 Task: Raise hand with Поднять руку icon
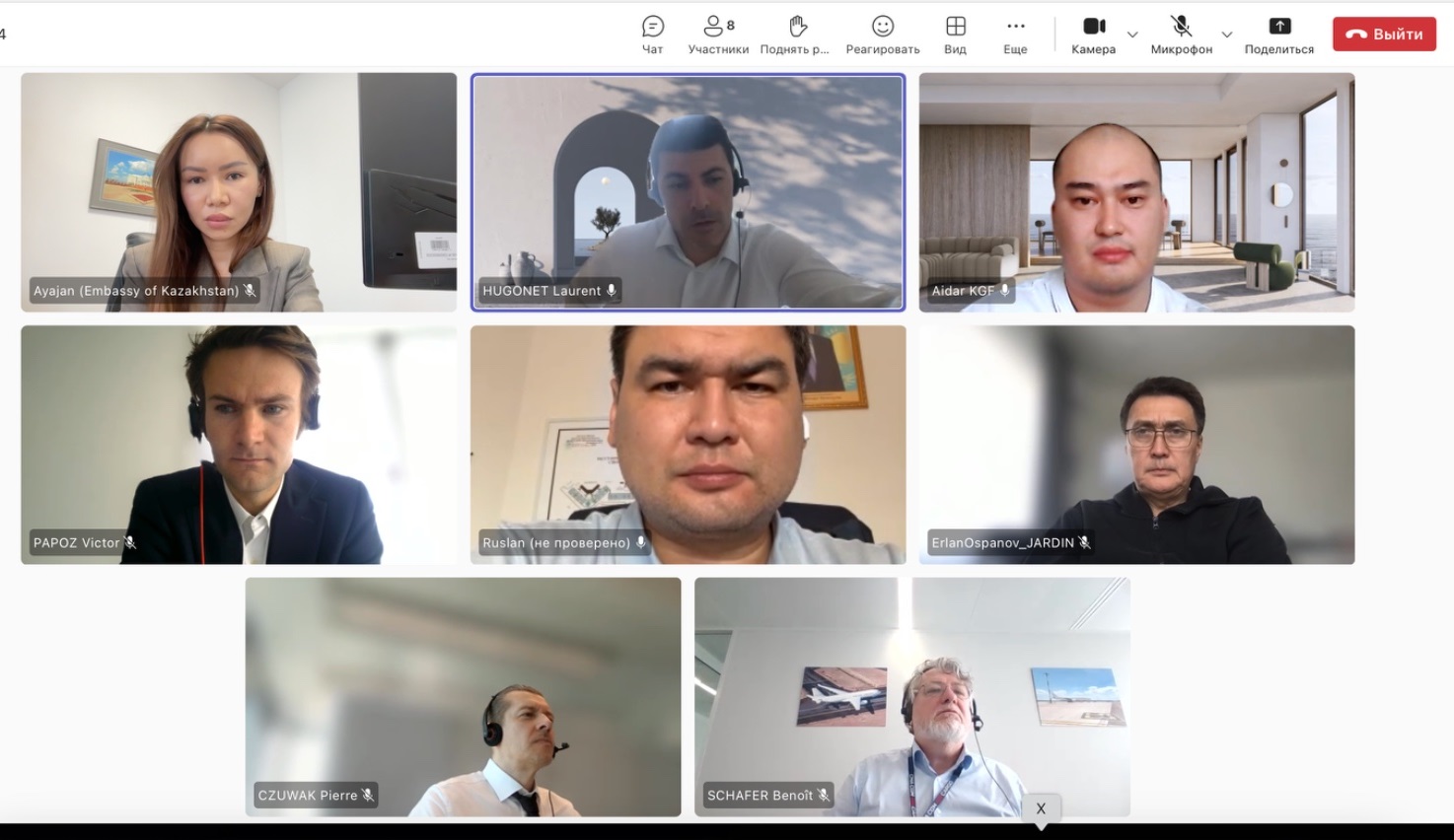(795, 35)
